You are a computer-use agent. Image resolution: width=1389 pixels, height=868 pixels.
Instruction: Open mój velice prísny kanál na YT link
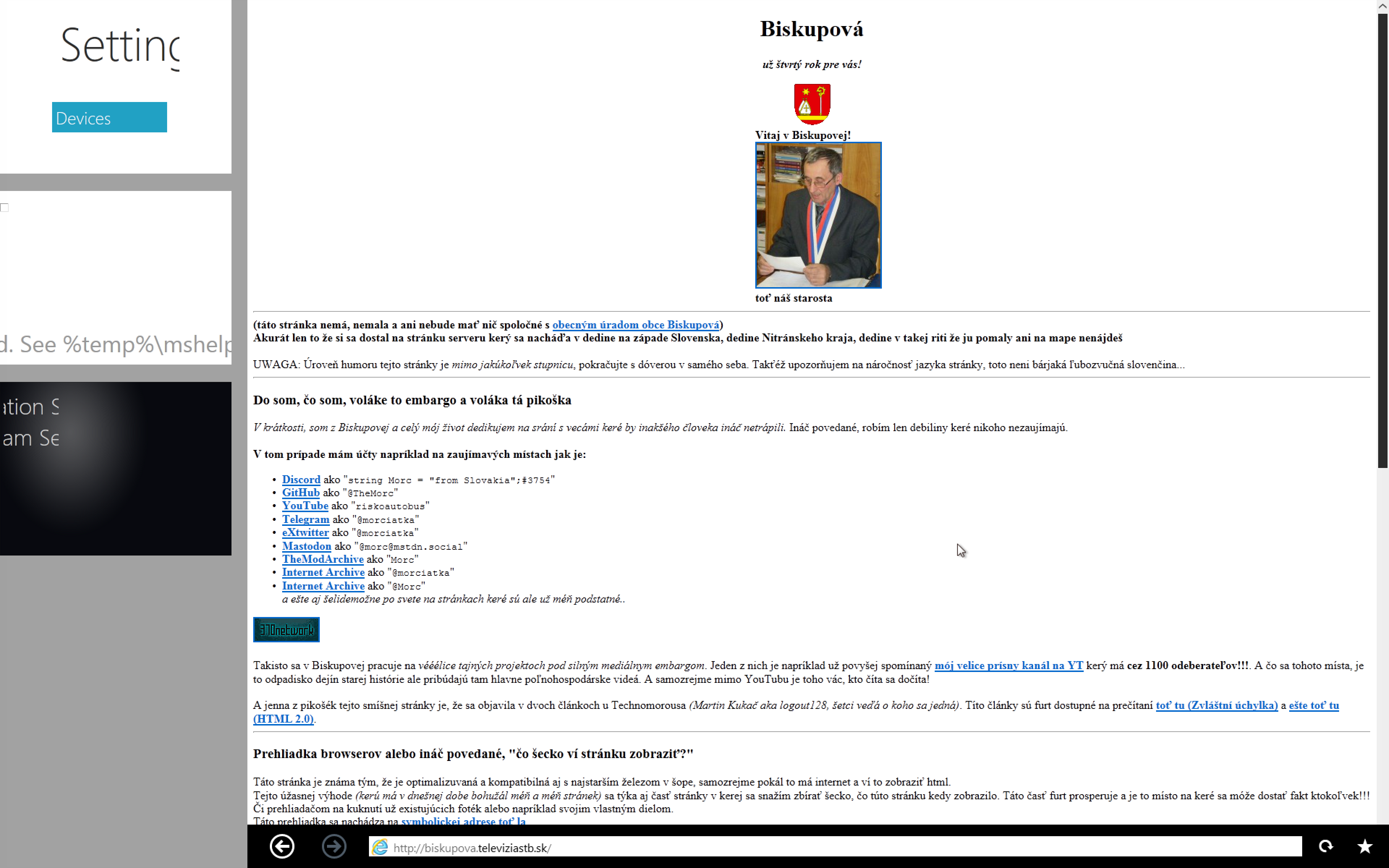tap(1008, 666)
